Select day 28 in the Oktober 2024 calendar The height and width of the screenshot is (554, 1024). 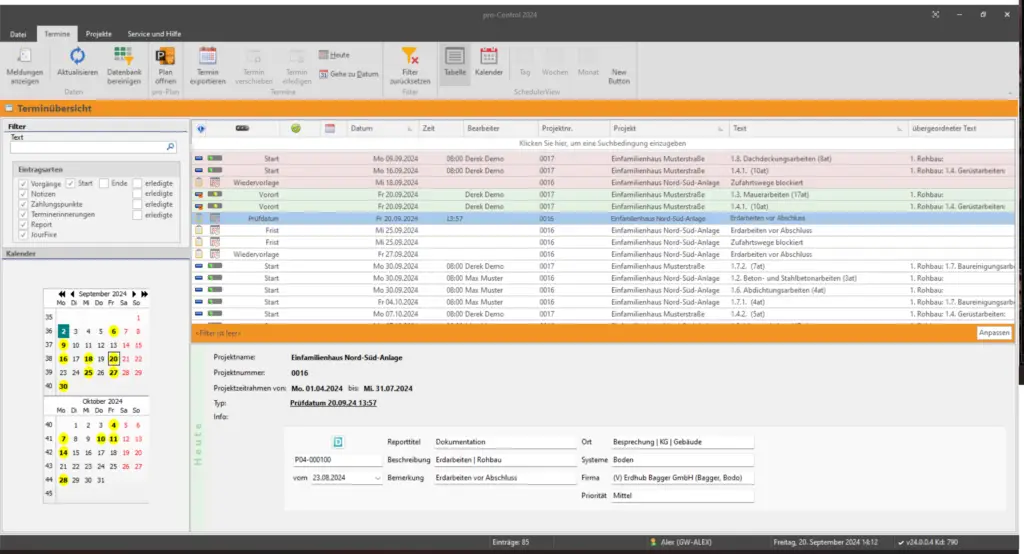63,480
